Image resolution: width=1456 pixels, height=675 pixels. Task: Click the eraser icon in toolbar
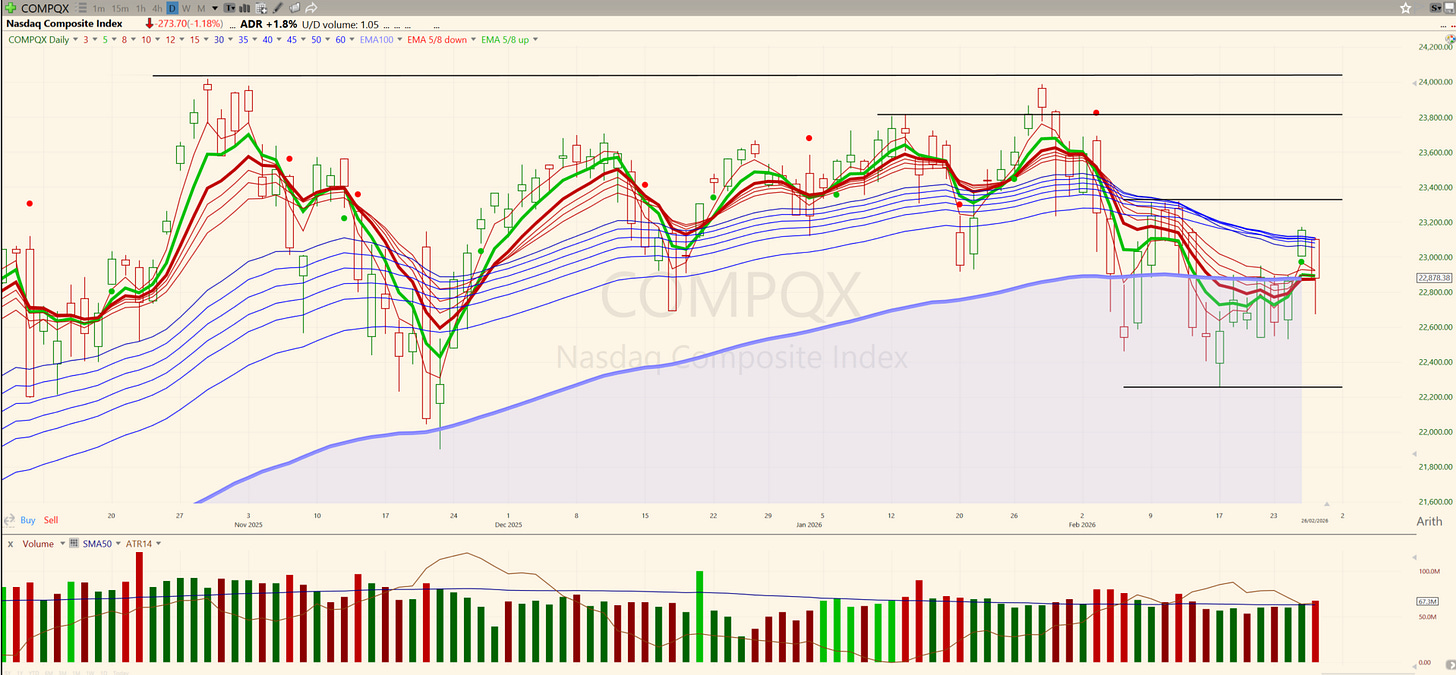pos(294,8)
